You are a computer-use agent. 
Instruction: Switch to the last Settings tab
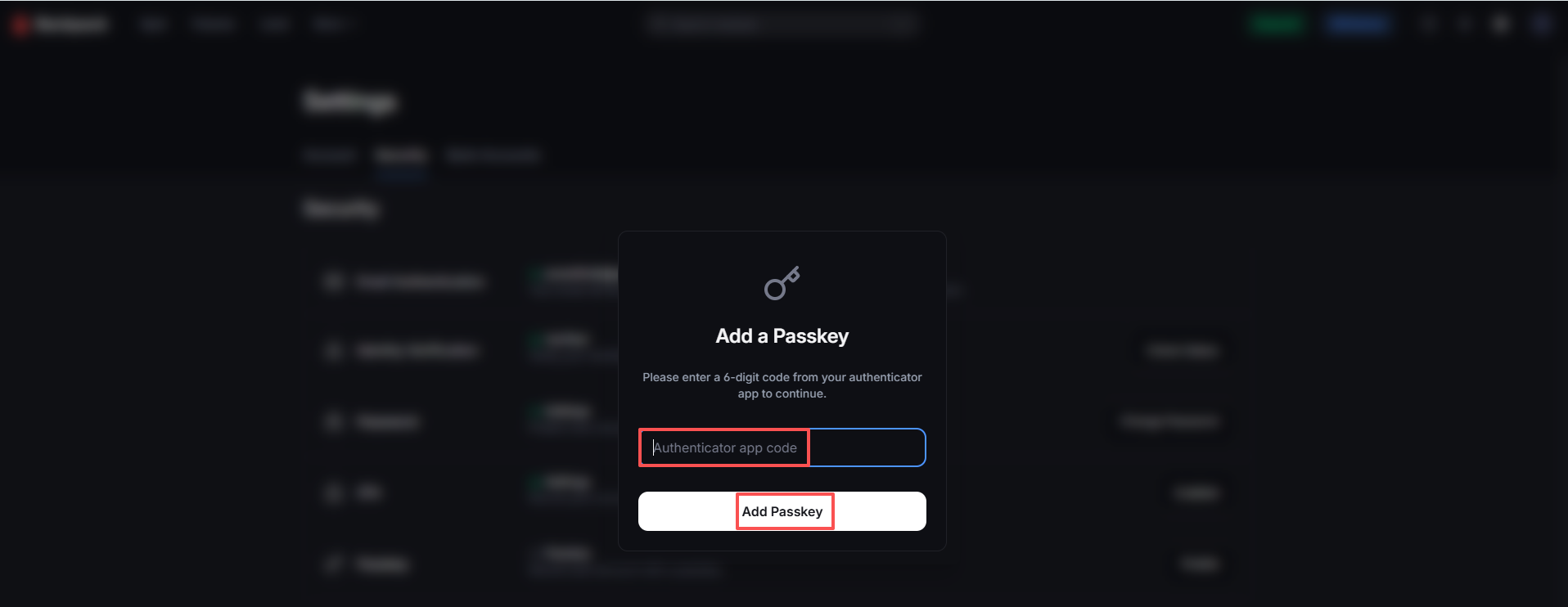(493, 155)
